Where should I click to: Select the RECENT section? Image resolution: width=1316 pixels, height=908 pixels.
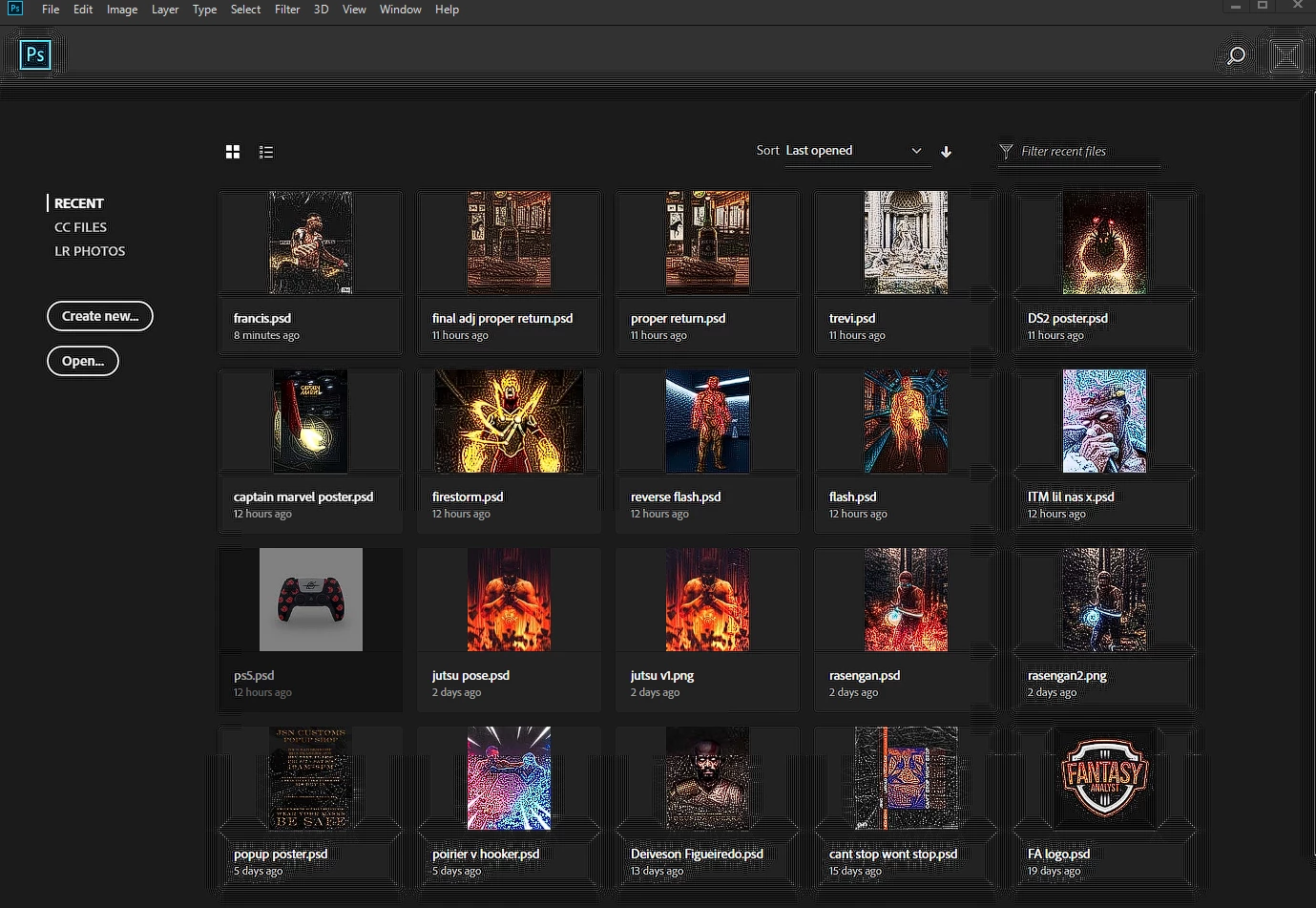[78, 203]
